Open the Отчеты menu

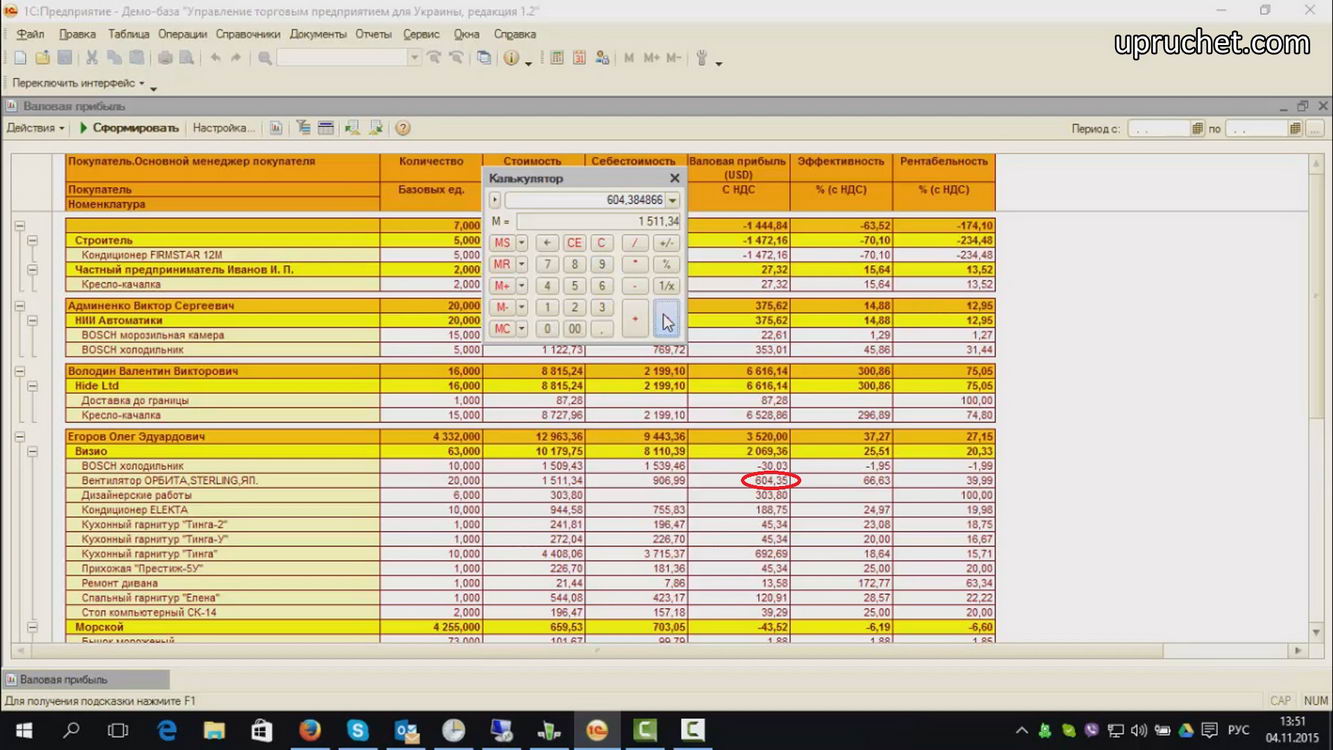point(374,34)
